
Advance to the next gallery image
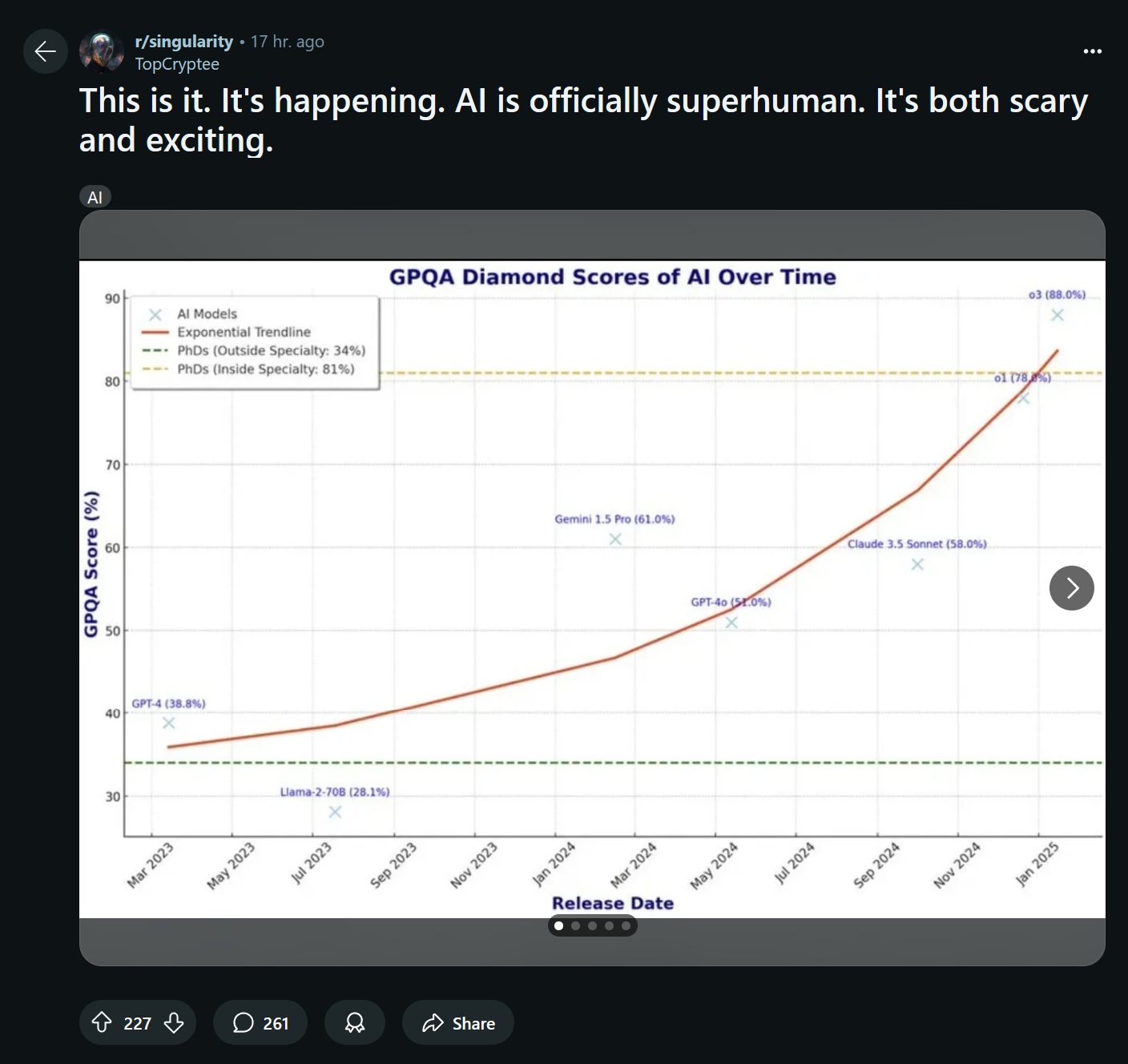coord(1071,588)
